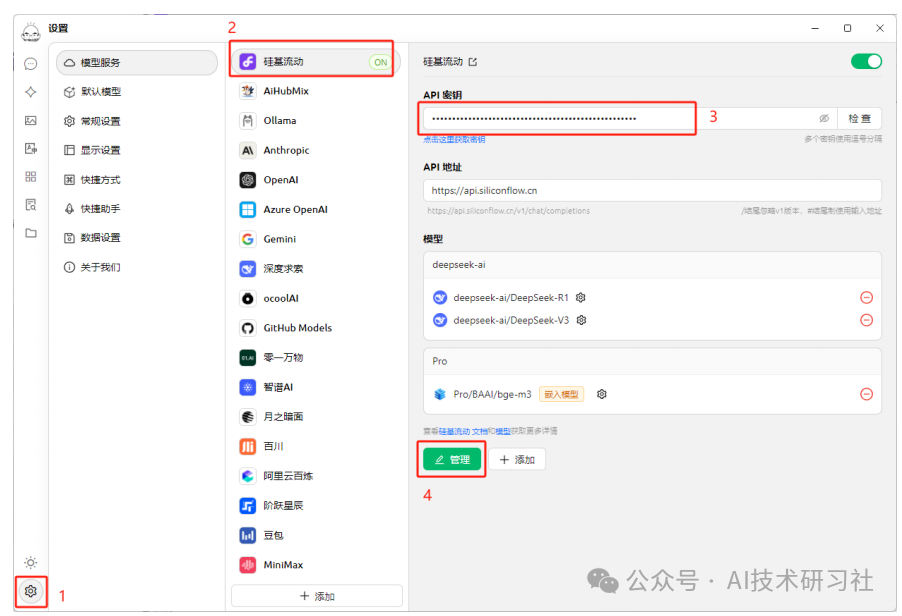The height and width of the screenshot is (616, 902).
Task: Click deepseek-ai/DeepSeek-R1 model name
Action: coord(511,297)
